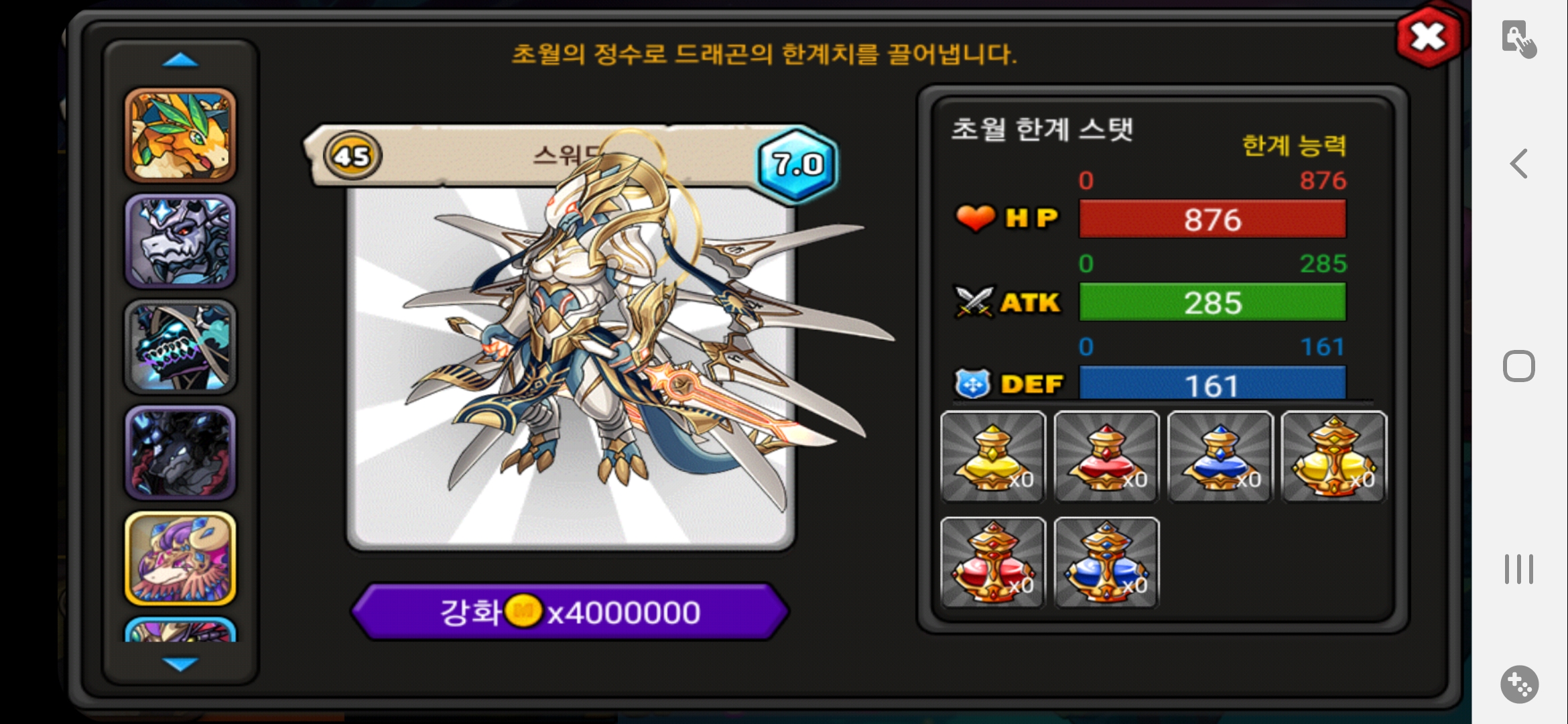Choose the dark shadow dragon portrait

point(180,453)
